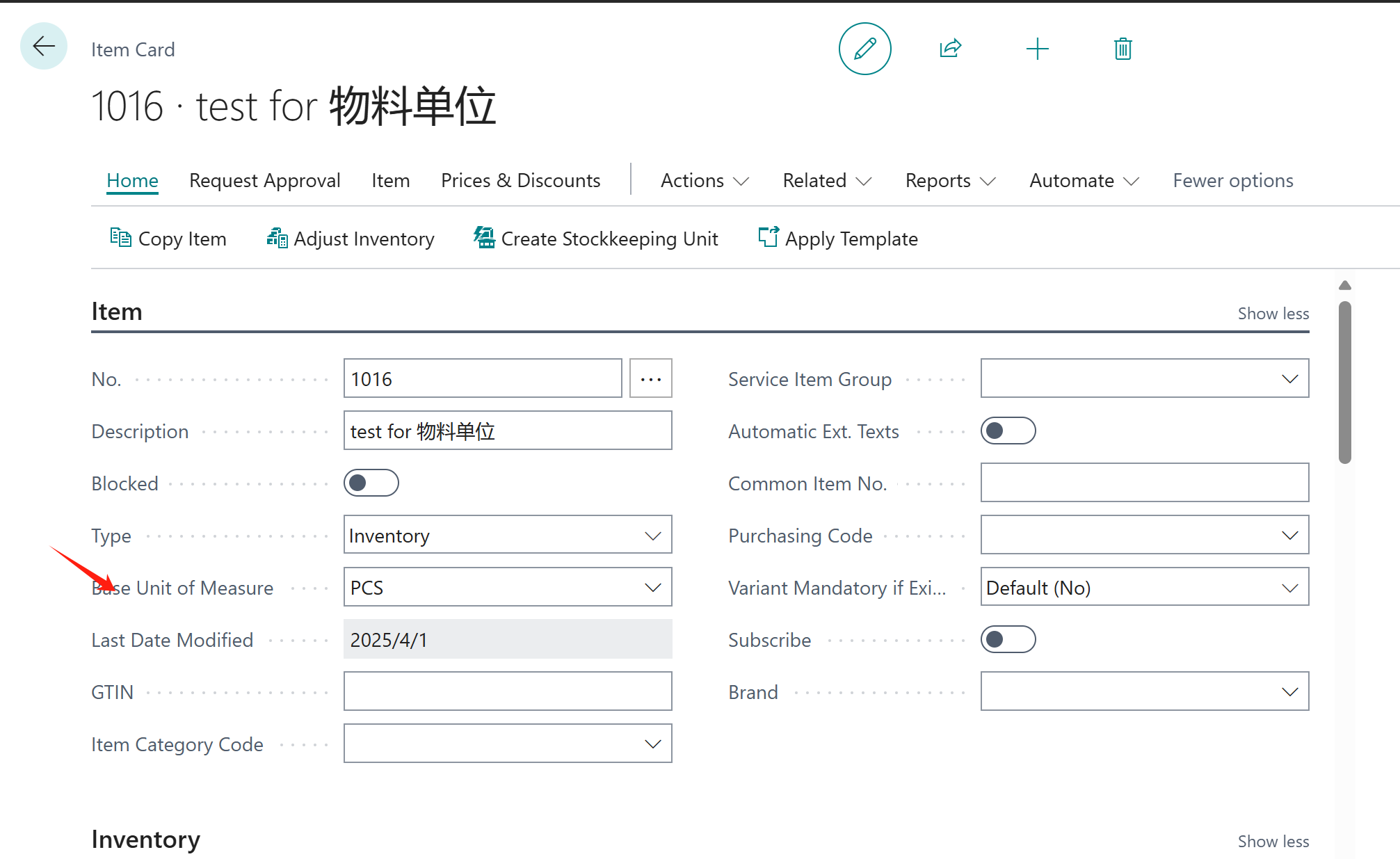
Task: Click the back arrow button
Action: pos(44,47)
